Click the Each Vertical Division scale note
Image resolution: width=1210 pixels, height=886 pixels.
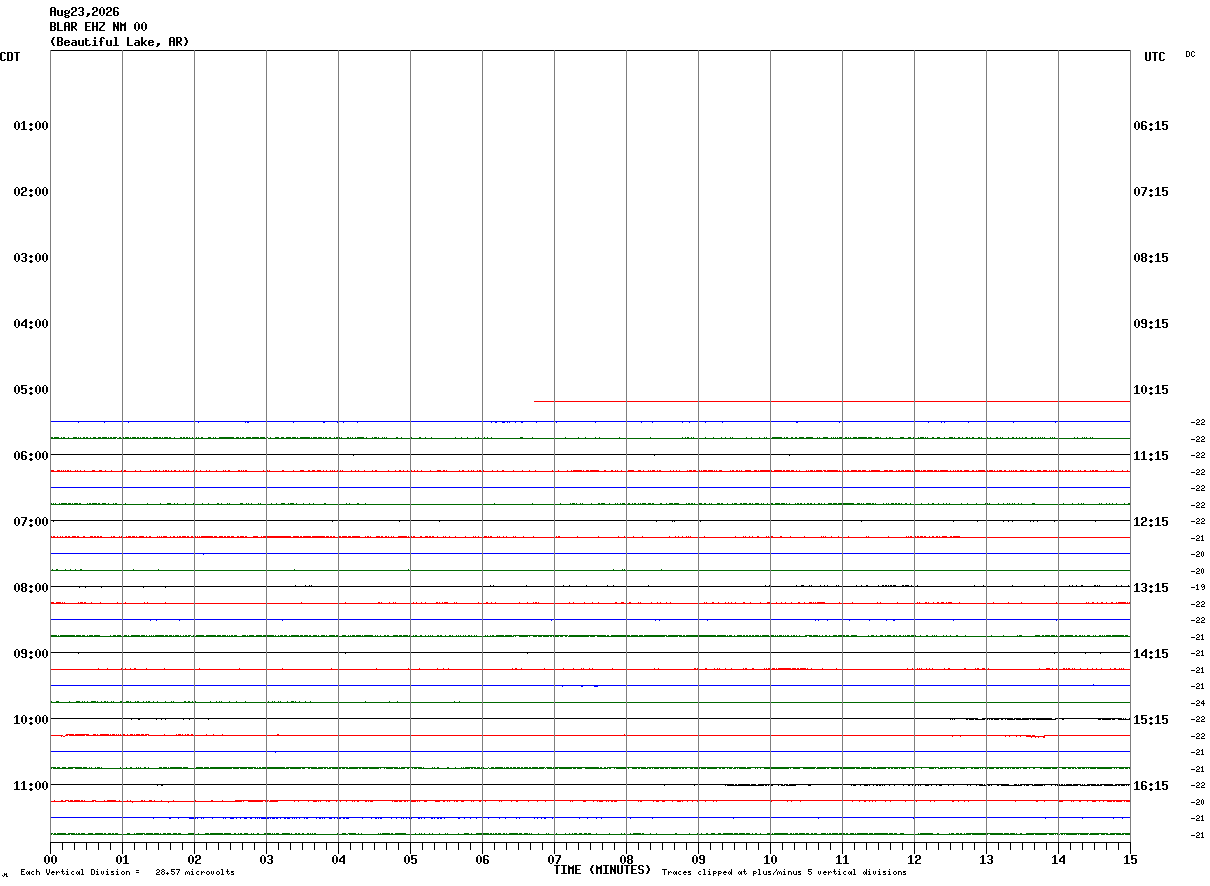(x=127, y=872)
